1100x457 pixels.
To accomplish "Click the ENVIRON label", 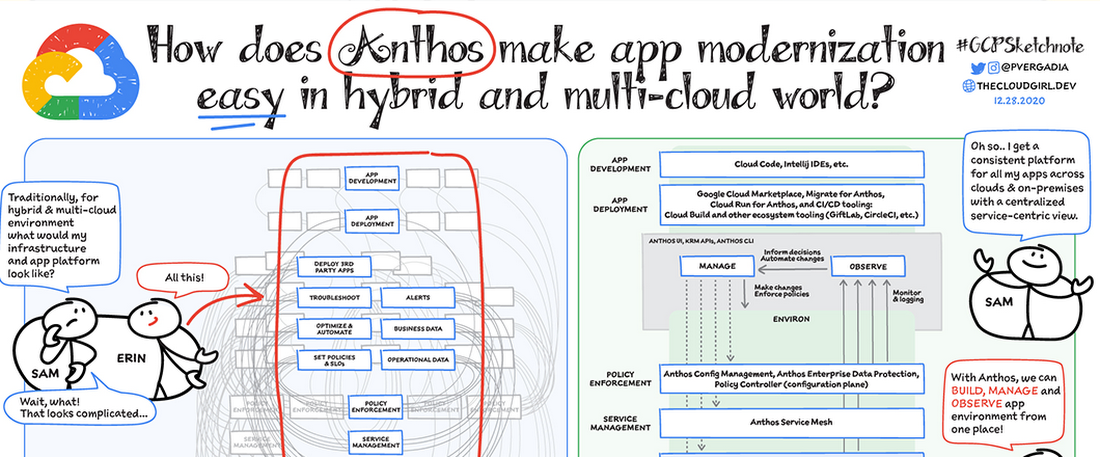I will (x=792, y=319).
